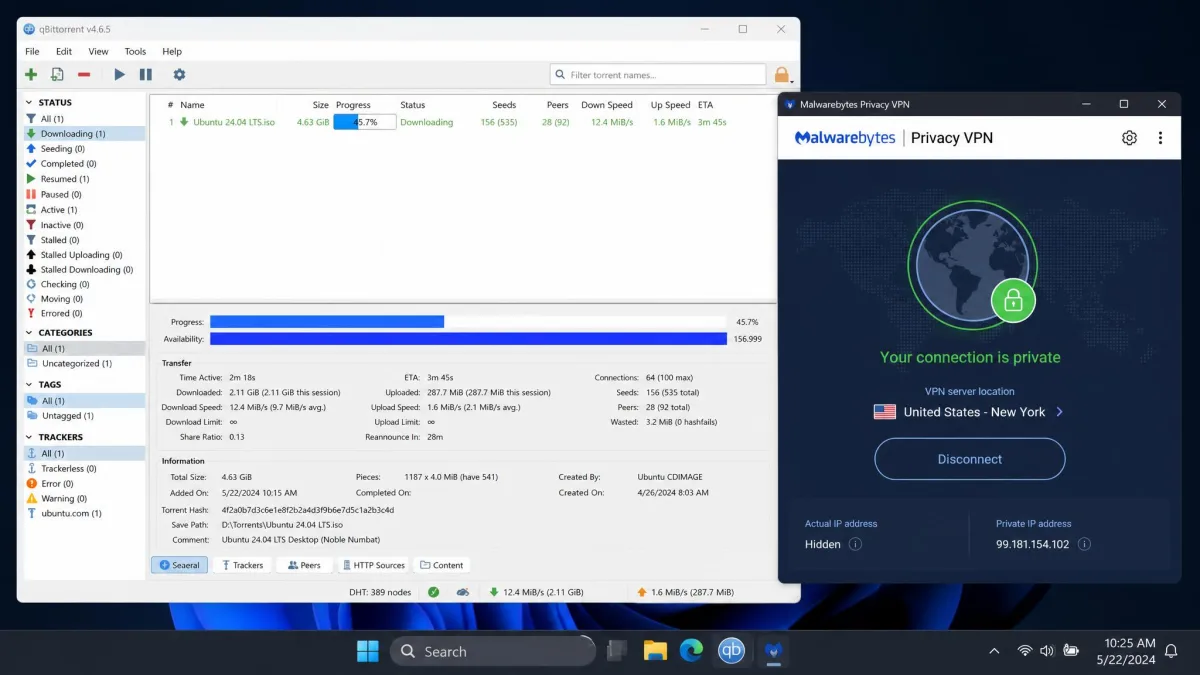
Task: Click the Progress bar in details panel
Action: click(x=468, y=322)
